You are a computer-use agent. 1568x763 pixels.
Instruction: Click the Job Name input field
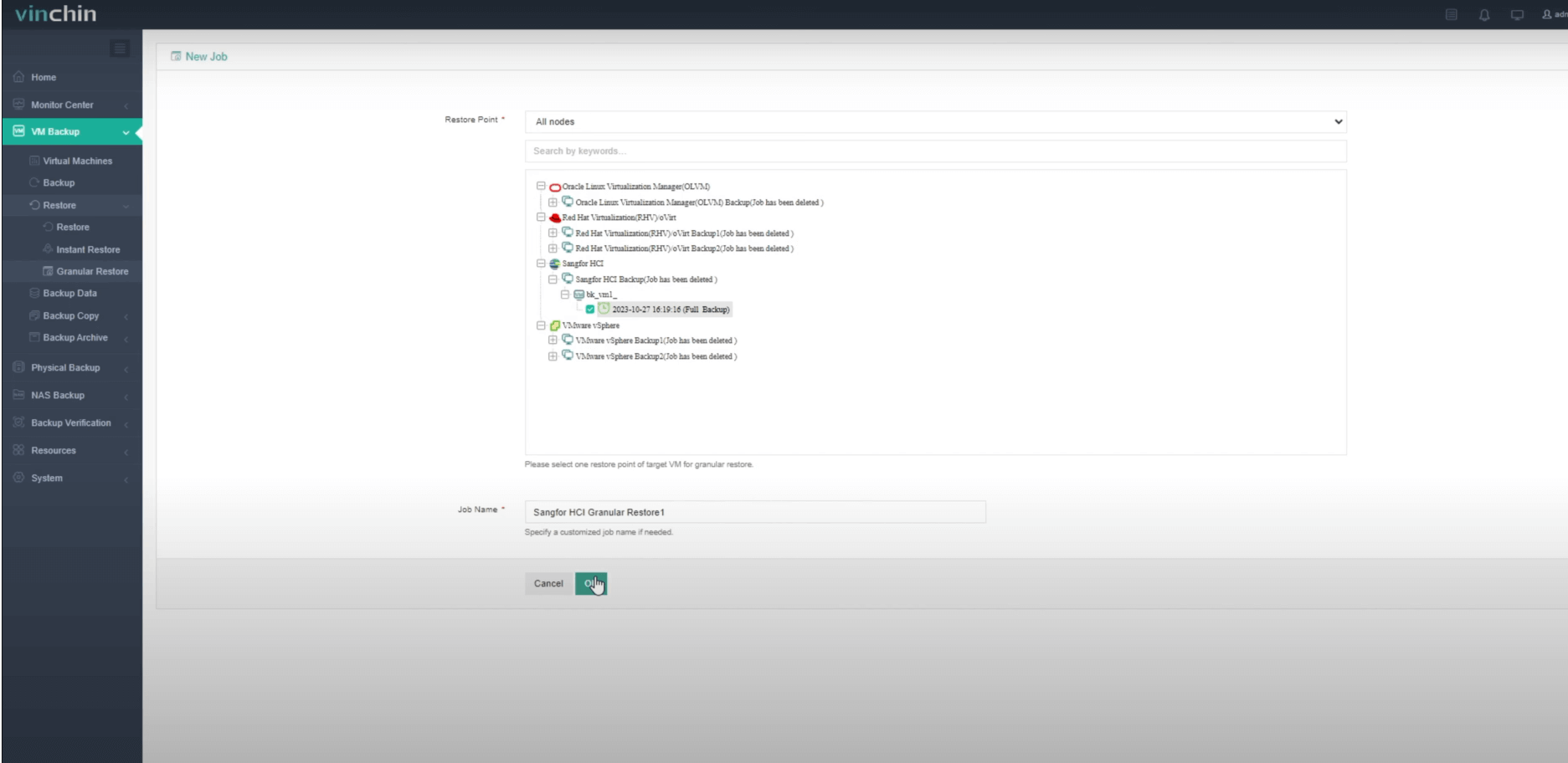click(x=755, y=512)
